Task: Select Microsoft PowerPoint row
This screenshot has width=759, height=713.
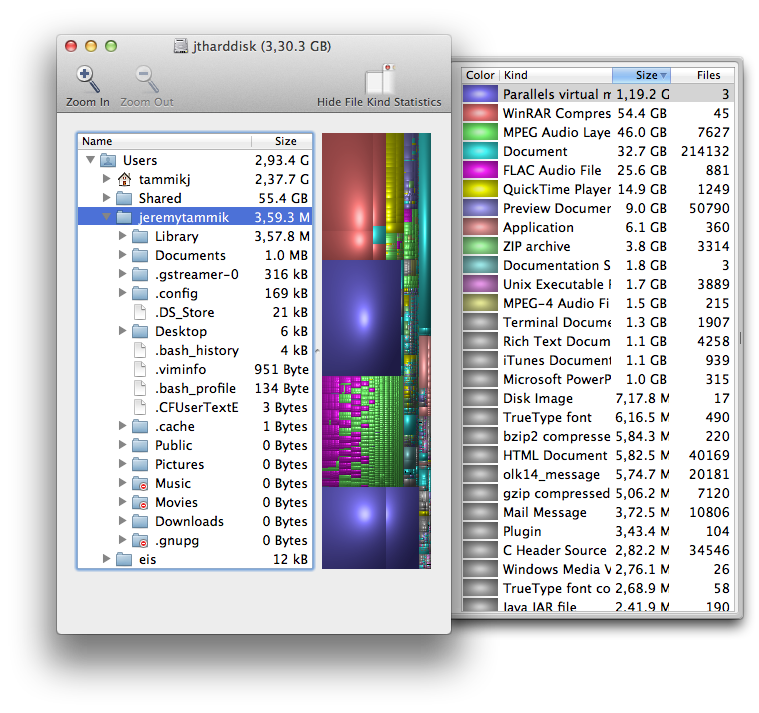Action: (598, 379)
